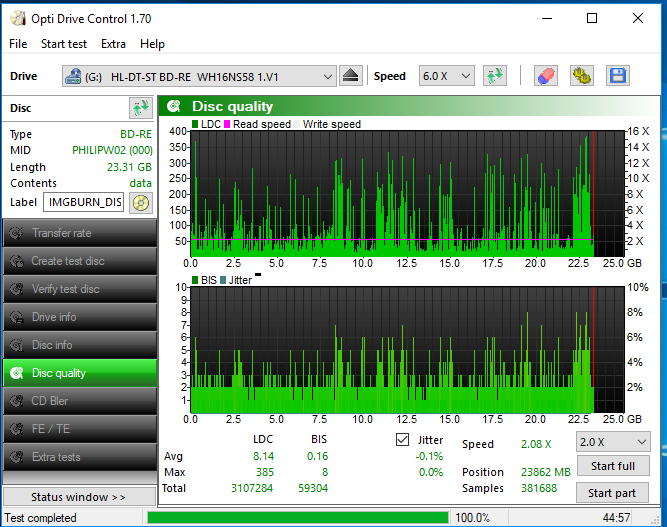This screenshot has height=527, width=667.
Task: Refresh disc info in the Disc panel
Action: coord(141,108)
